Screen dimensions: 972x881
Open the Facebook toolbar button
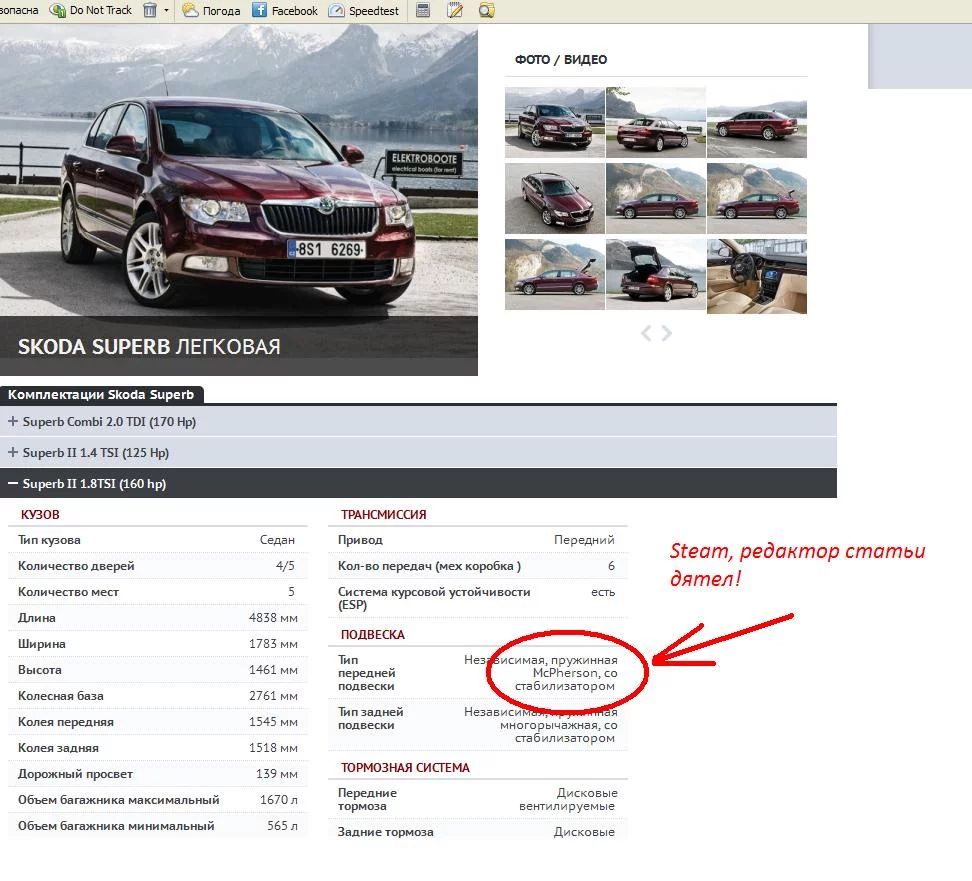pyautogui.click(x=285, y=11)
